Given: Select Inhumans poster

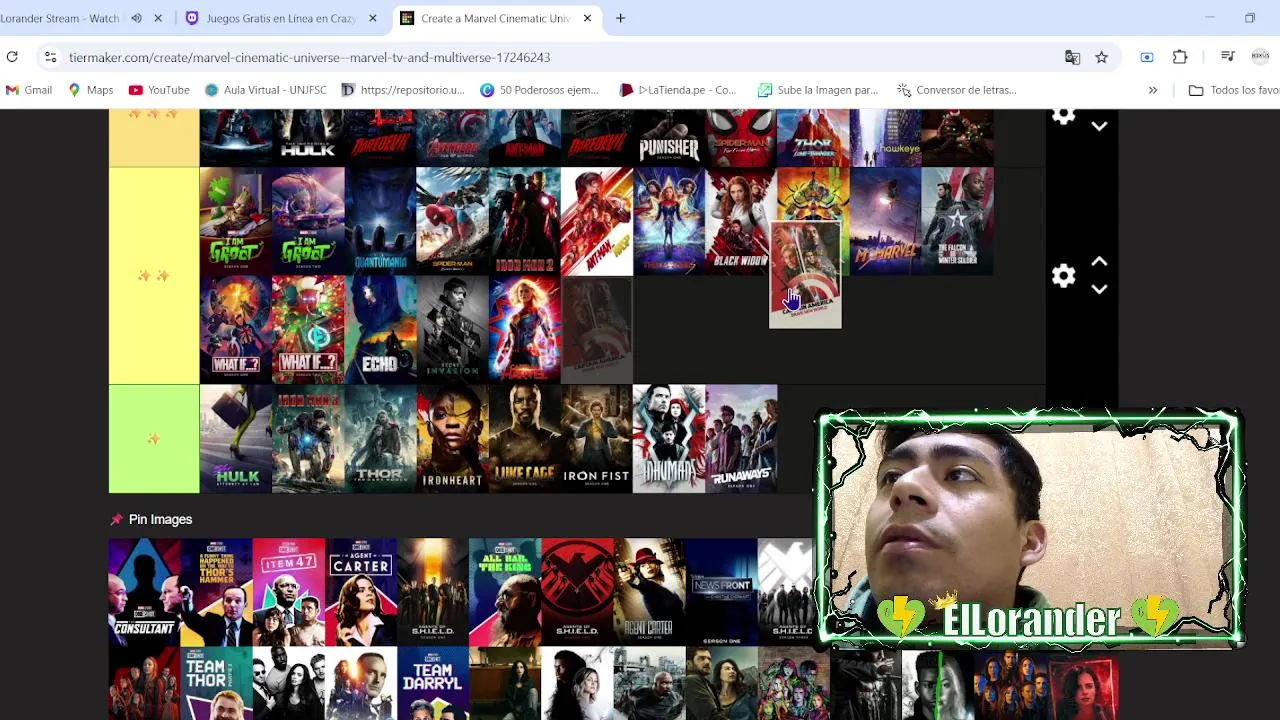Looking at the screenshot, I should coord(669,439).
